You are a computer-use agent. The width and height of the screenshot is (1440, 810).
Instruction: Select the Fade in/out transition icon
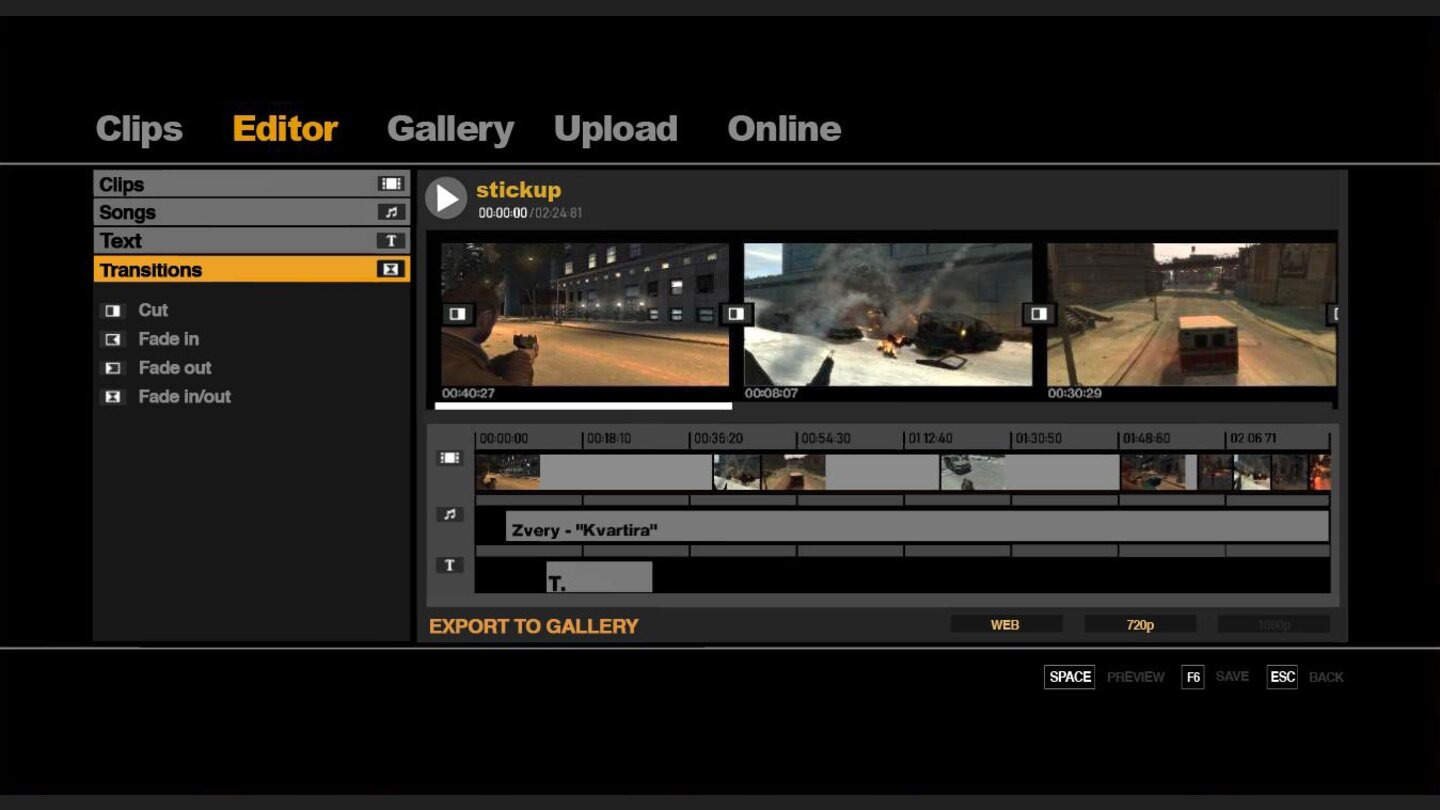point(113,396)
